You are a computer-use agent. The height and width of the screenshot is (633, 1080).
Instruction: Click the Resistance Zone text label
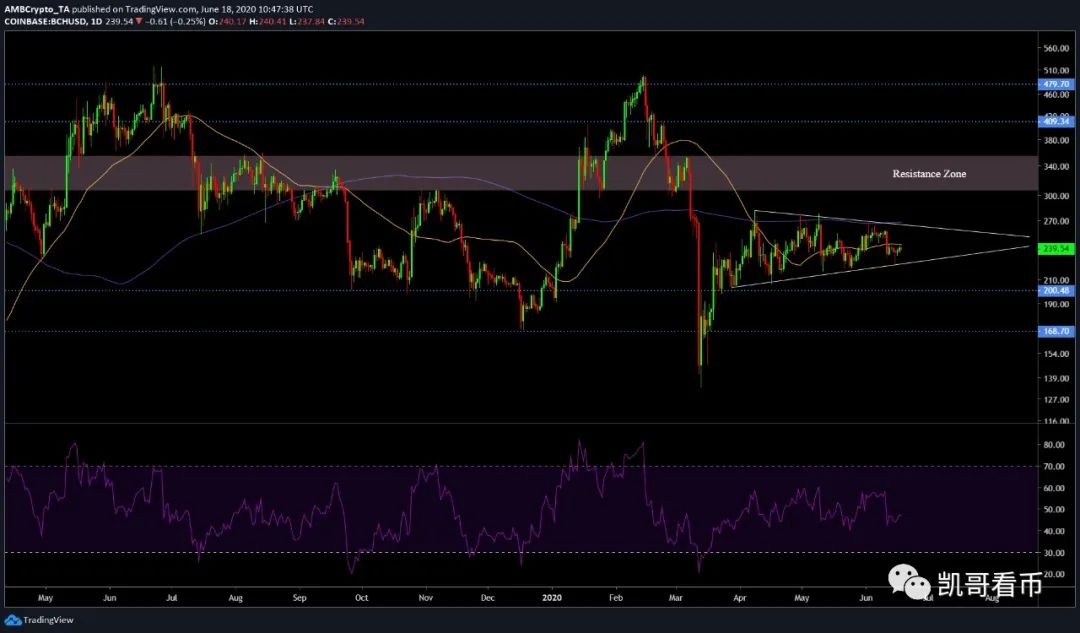[x=929, y=174]
